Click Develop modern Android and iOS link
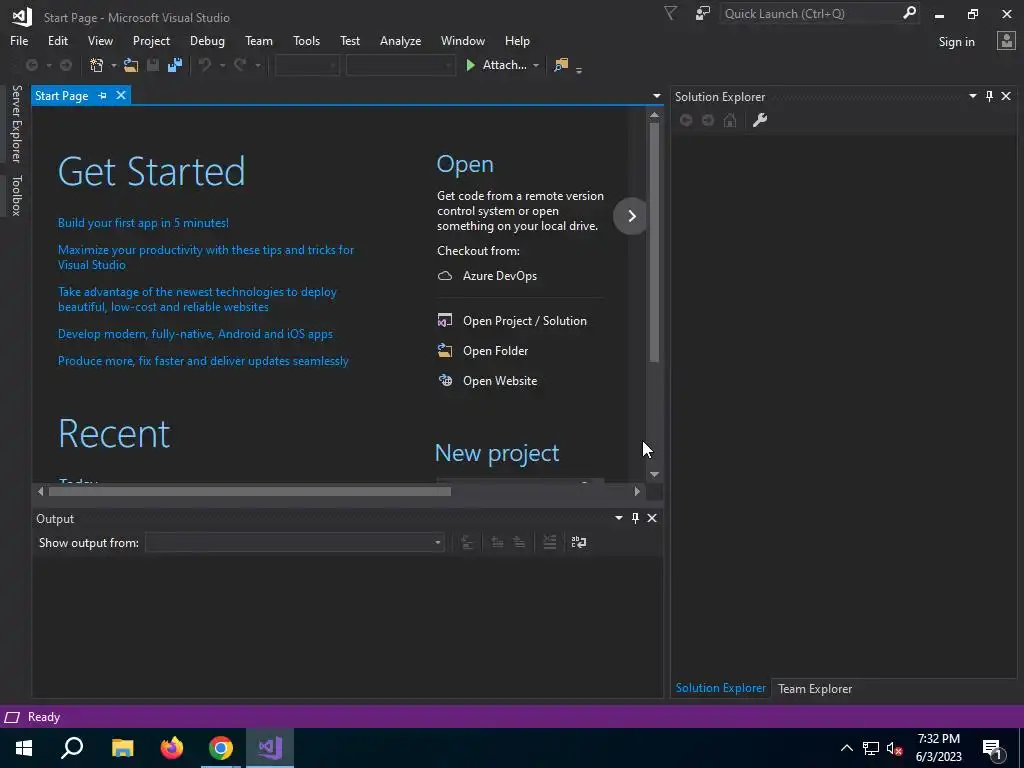 pos(195,334)
